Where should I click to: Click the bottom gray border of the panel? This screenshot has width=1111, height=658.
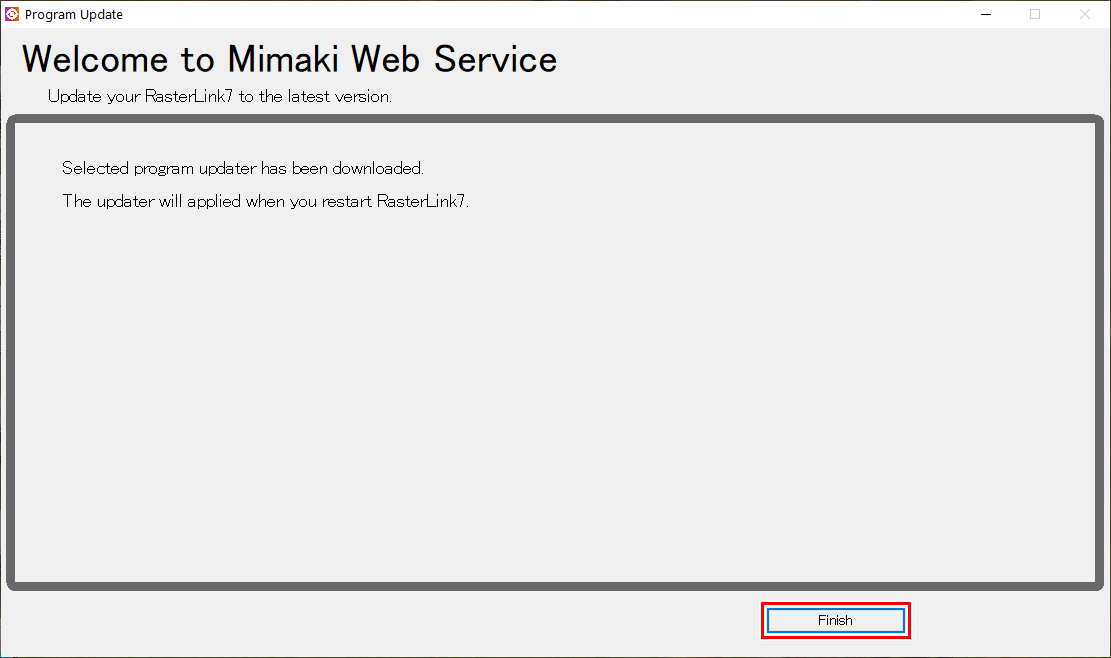pos(555,586)
